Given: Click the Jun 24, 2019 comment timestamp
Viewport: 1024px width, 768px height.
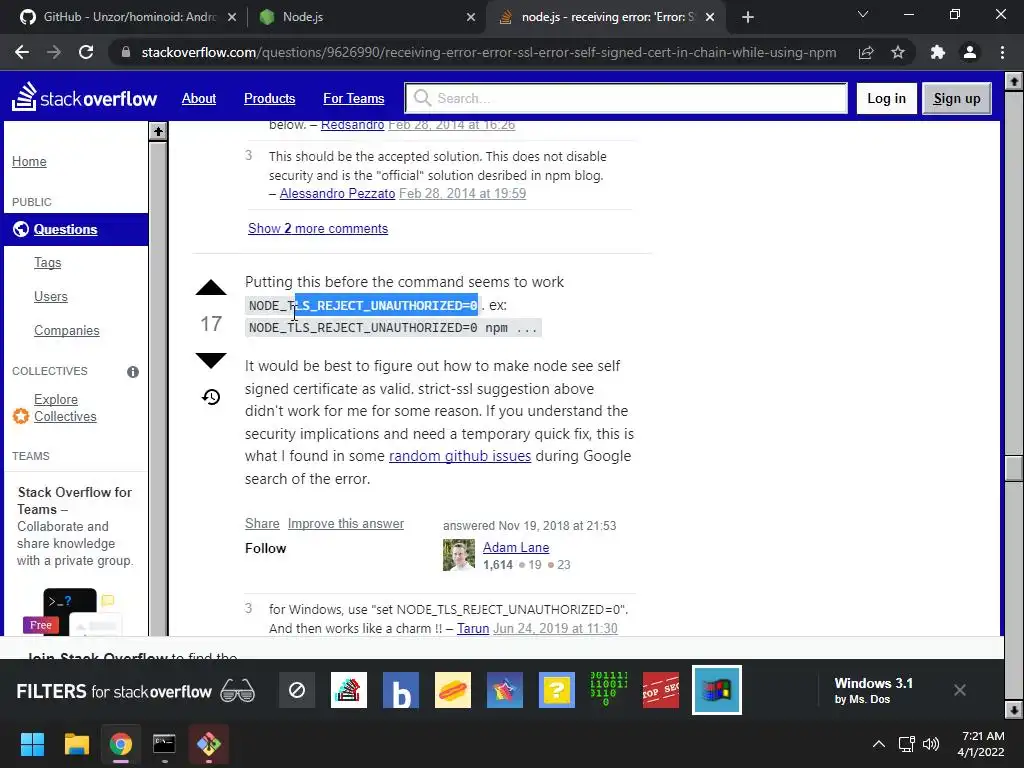Looking at the screenshot, I should point(555,628).
